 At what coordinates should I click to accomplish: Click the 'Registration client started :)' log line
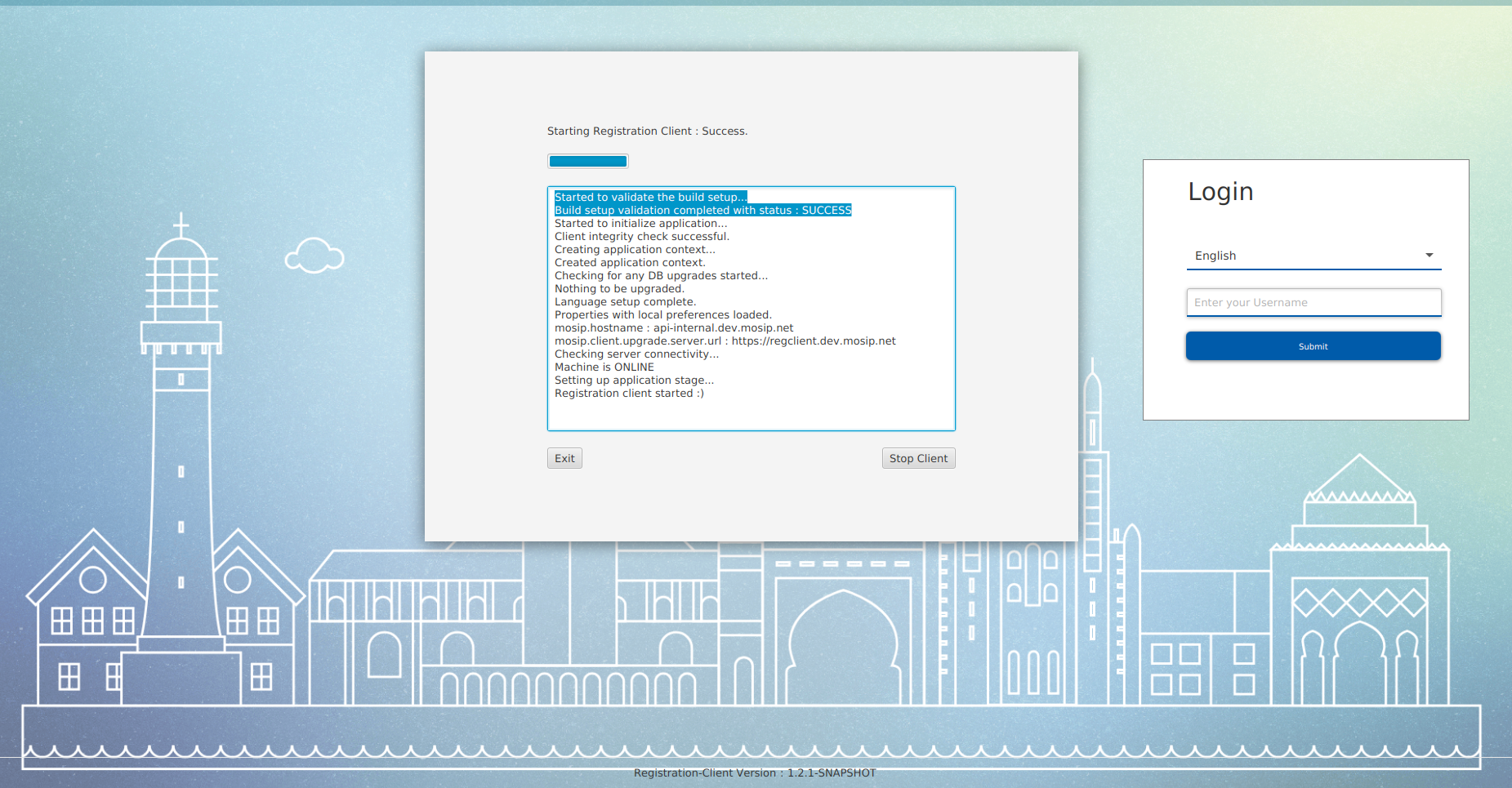[629, 394]
